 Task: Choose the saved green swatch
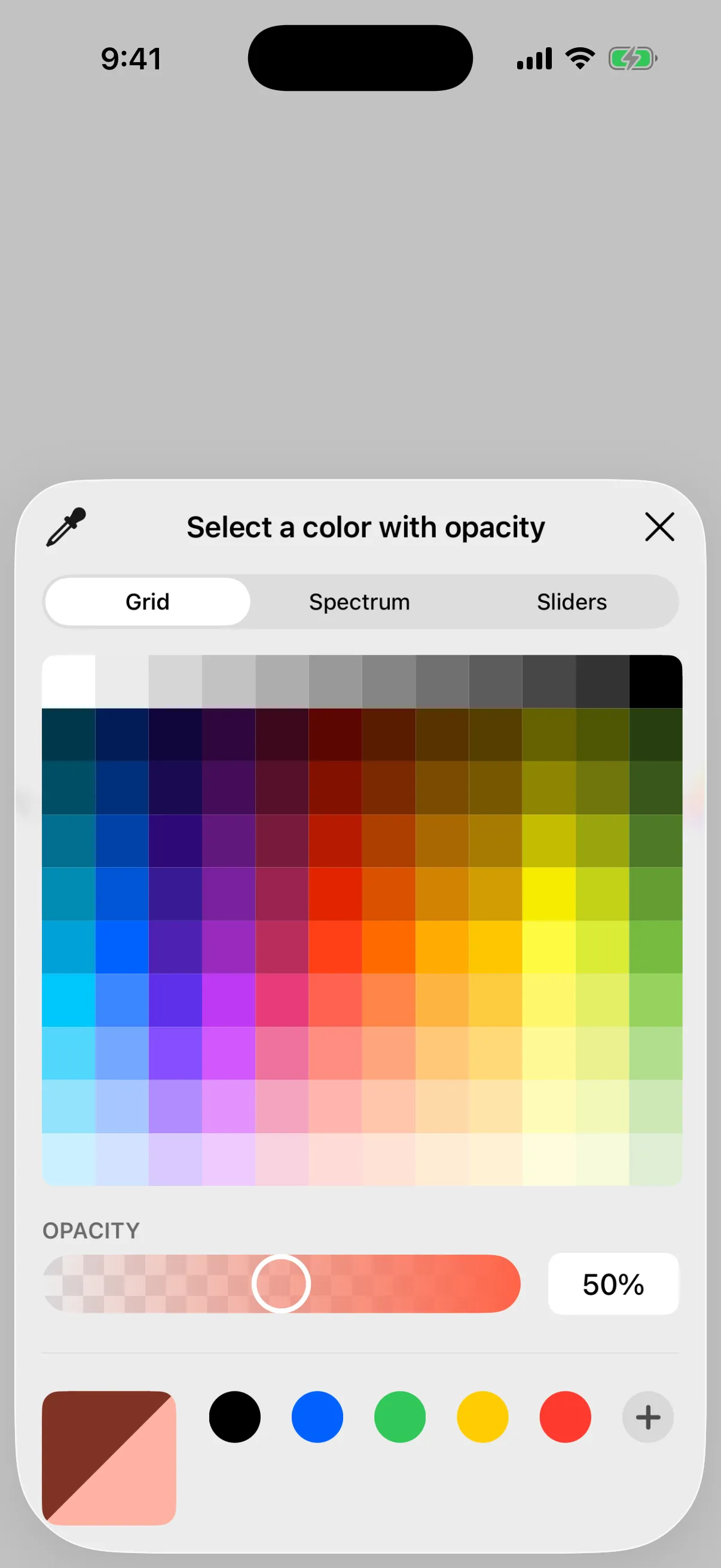click(x=400, y=1417)
